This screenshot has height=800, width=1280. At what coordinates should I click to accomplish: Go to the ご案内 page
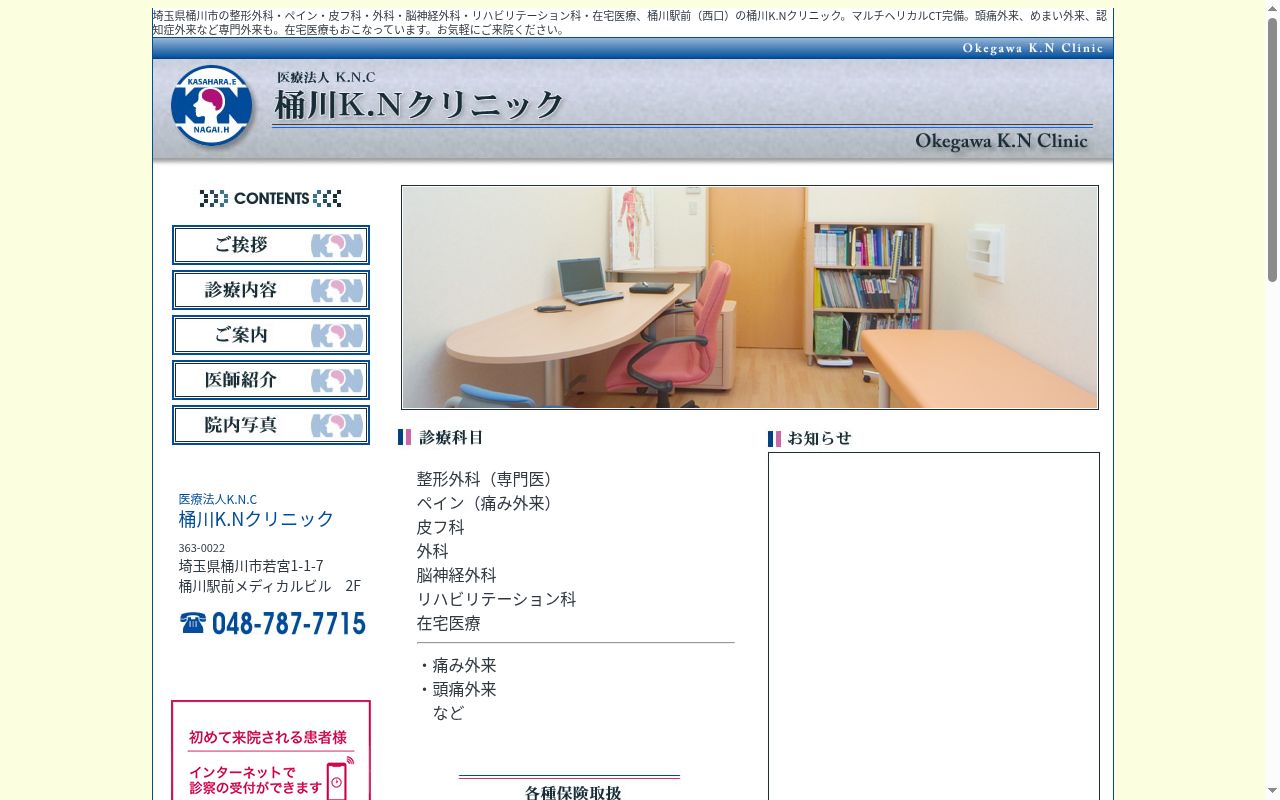(x=271, y=335)
